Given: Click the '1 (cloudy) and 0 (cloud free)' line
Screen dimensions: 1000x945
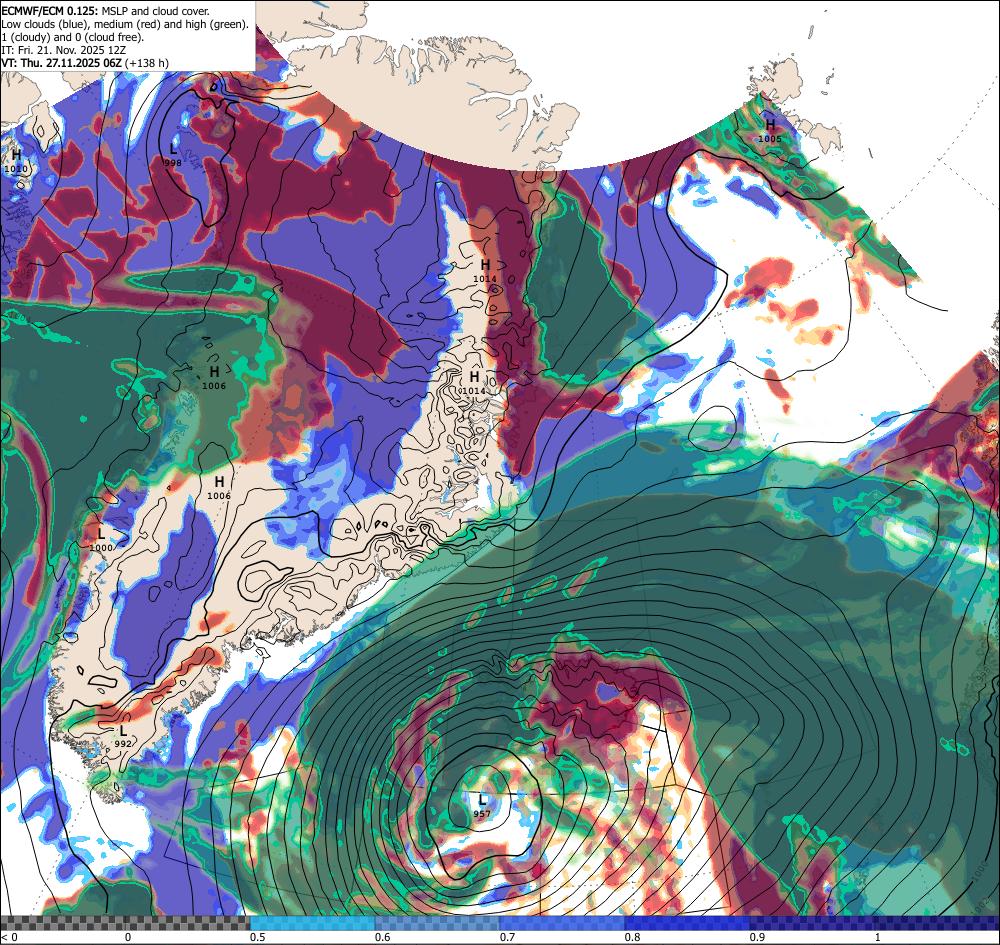Looking at the screenshot, I should (73, 37).
